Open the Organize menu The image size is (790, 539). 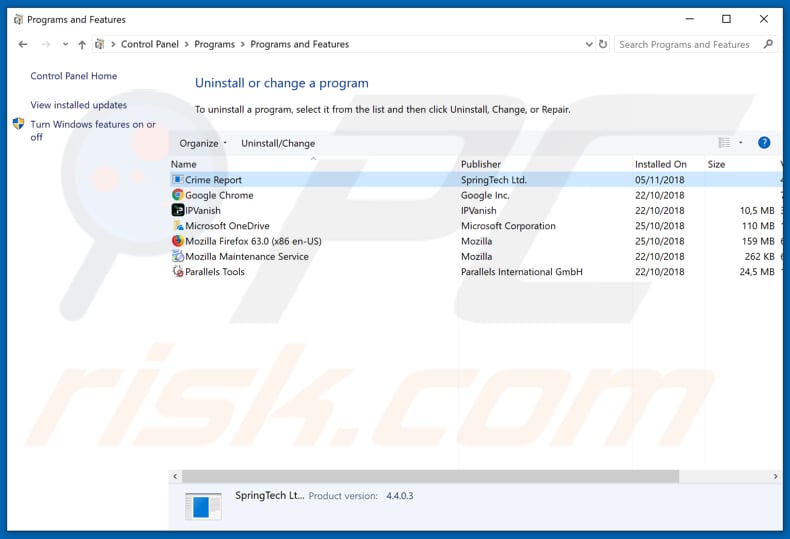(x=203, y=144)
